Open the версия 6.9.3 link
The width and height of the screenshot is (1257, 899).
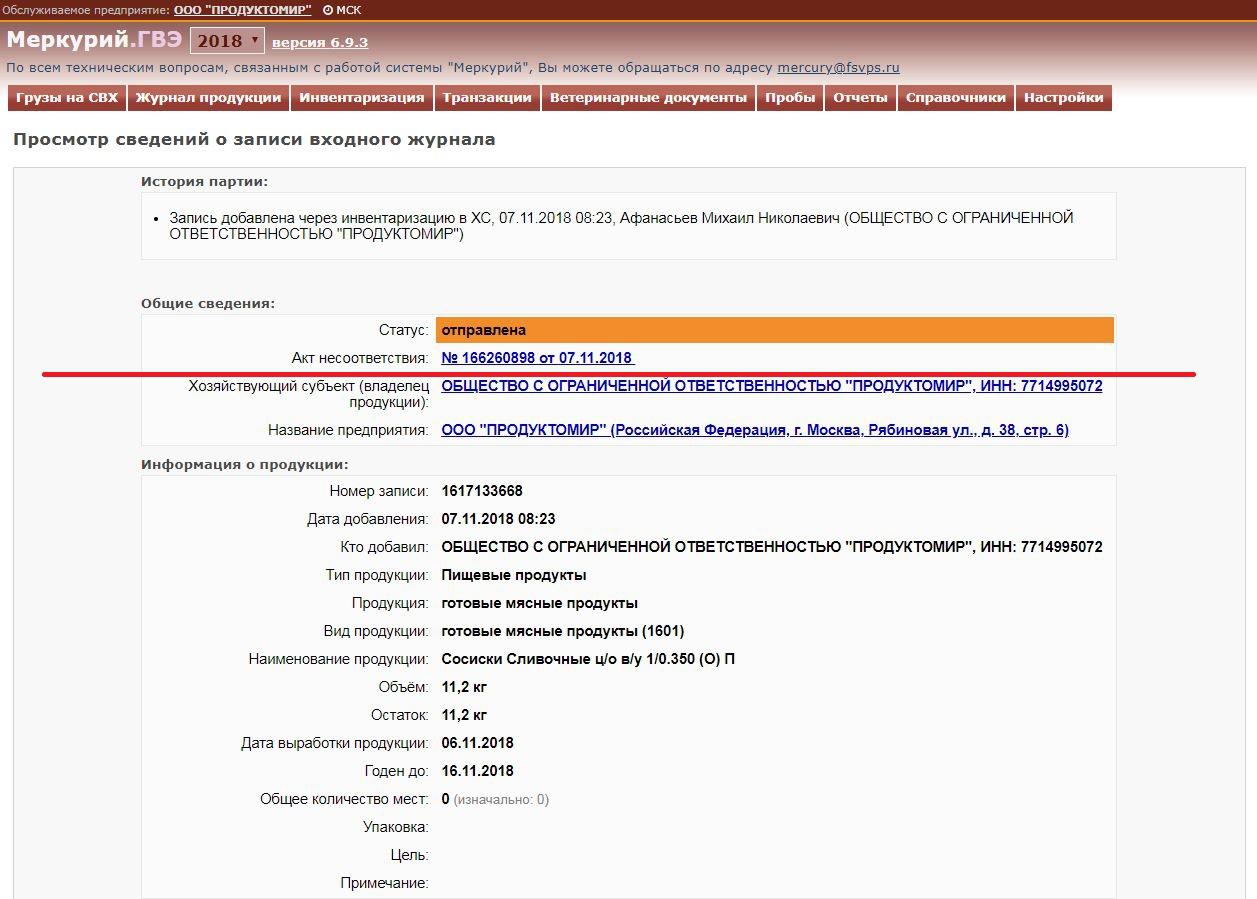[x=320, y=43]
